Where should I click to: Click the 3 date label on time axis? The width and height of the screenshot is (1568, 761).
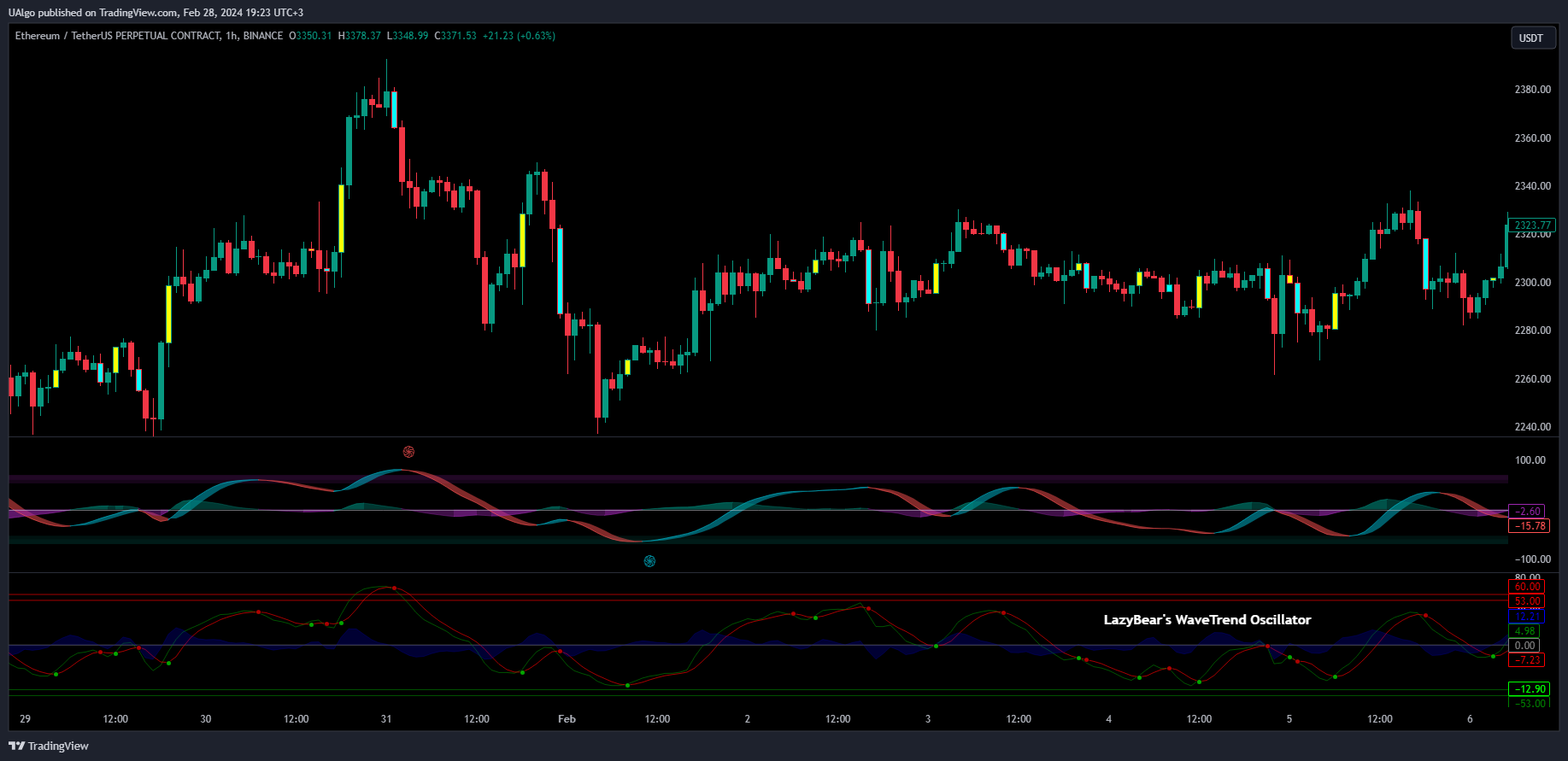click(928, 719)
